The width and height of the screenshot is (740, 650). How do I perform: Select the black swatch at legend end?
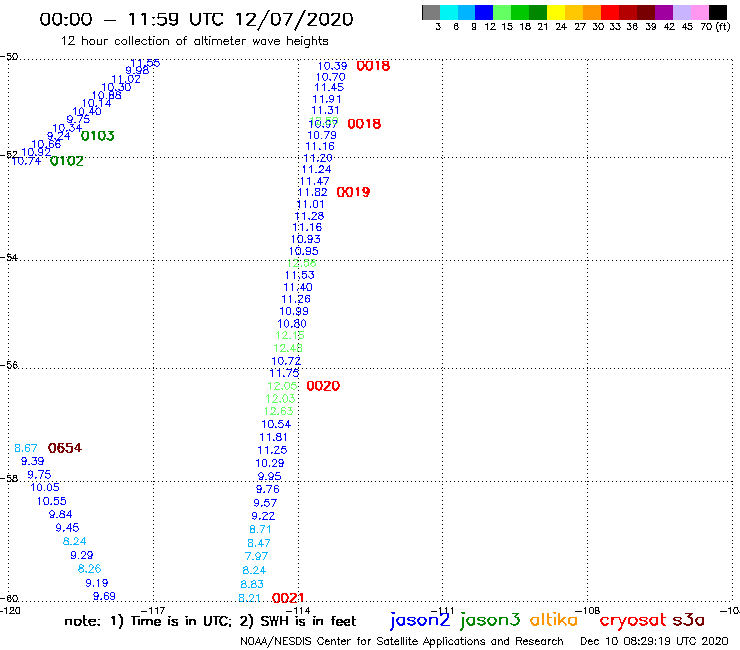click(718, 12)
